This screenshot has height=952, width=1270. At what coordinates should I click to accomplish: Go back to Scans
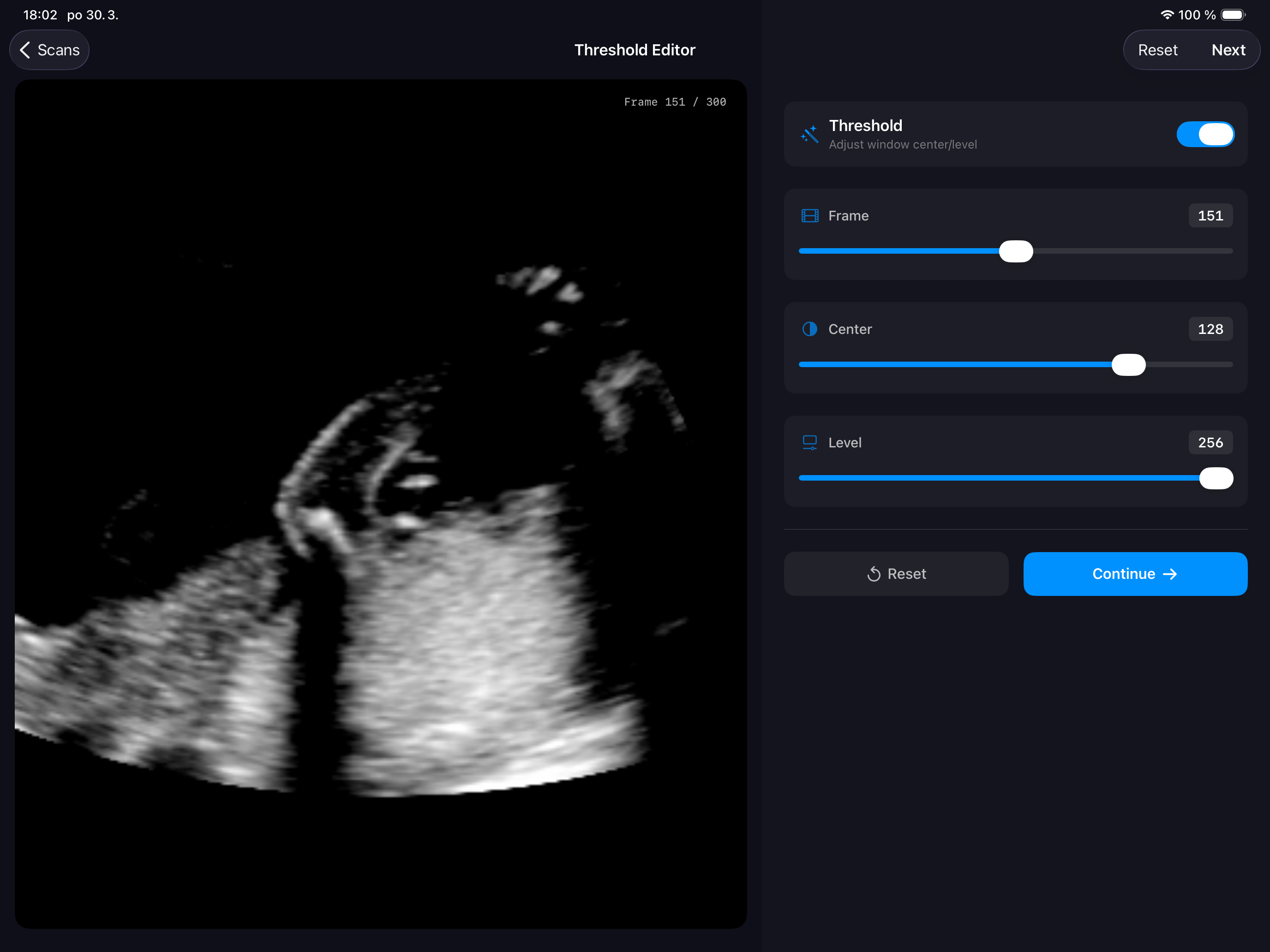point(49,50)
